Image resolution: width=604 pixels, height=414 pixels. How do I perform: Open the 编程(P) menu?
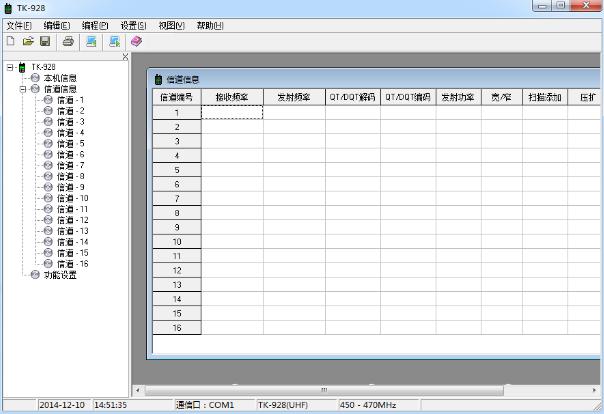(95, 25)
